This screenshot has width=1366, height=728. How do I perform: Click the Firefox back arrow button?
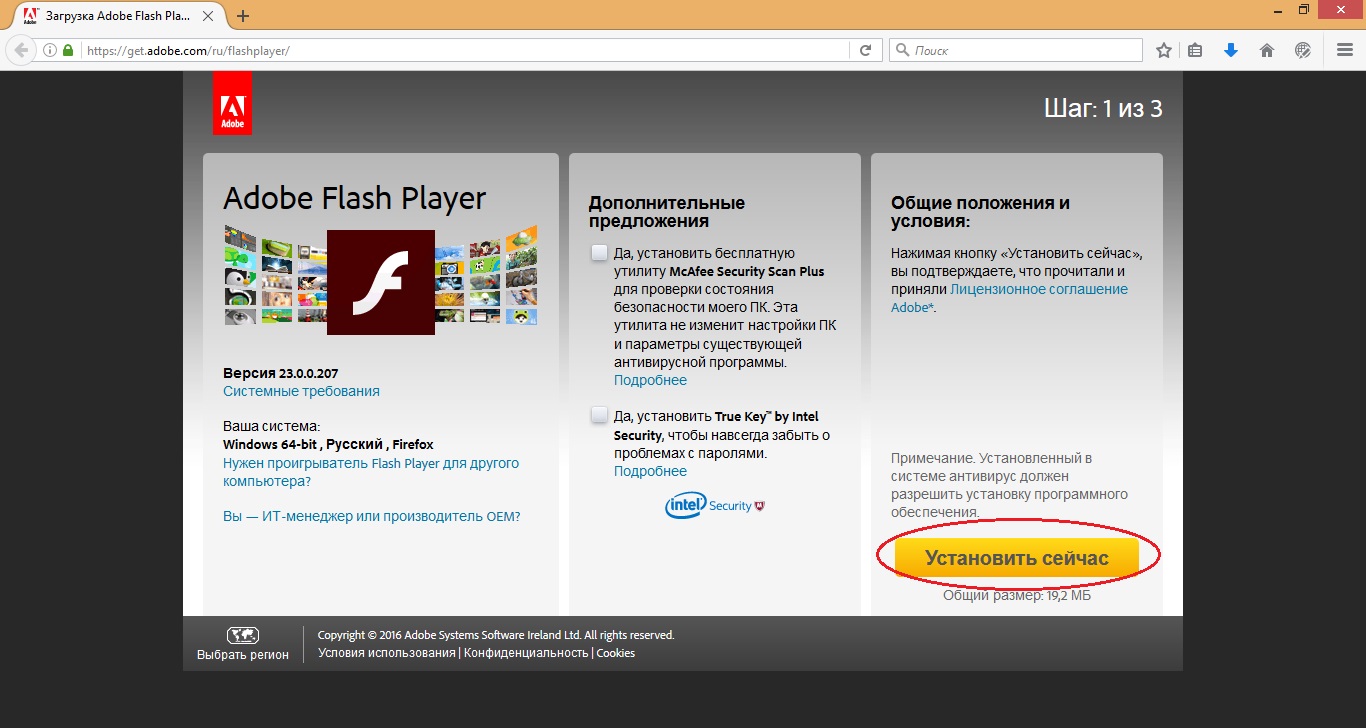click(x=20, y=50)
